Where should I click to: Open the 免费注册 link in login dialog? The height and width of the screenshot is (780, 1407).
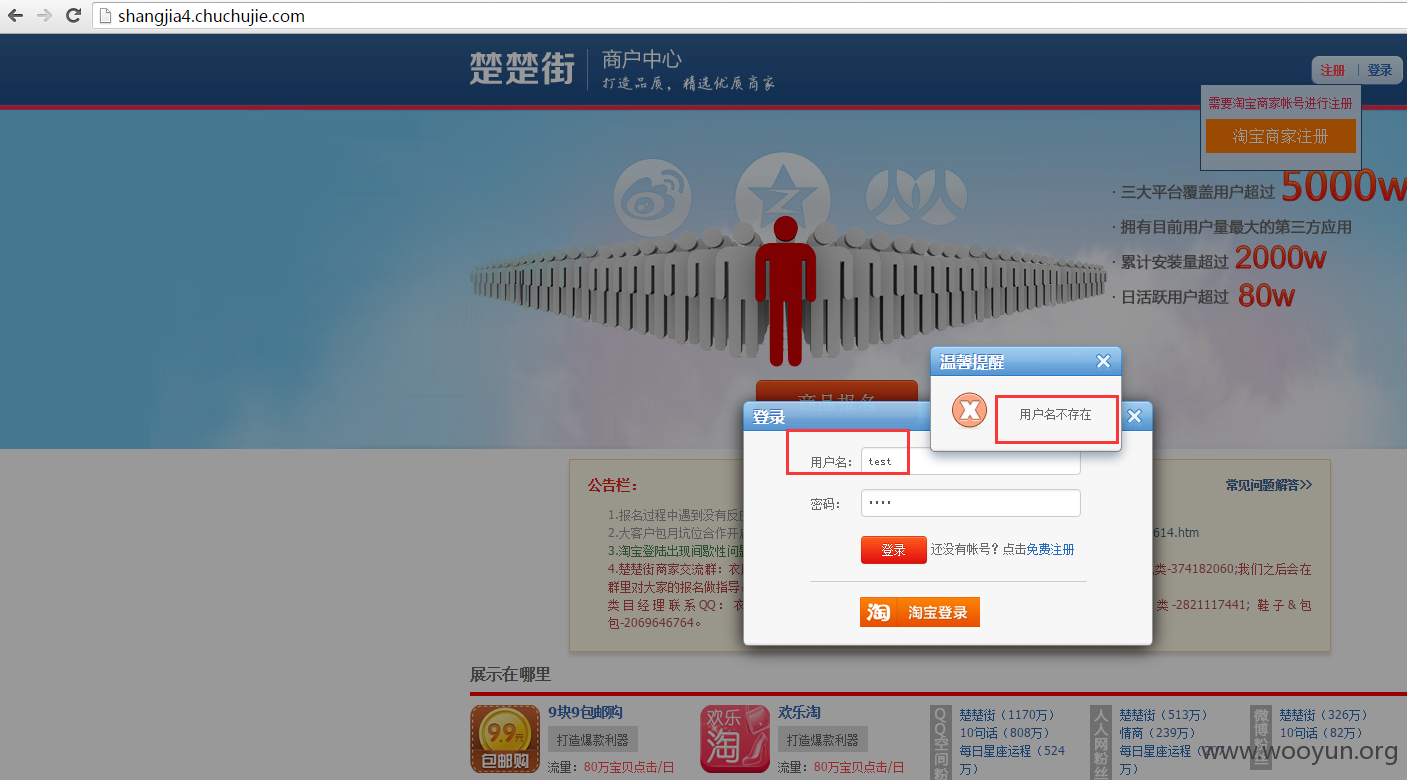(x=1050, y=549)
